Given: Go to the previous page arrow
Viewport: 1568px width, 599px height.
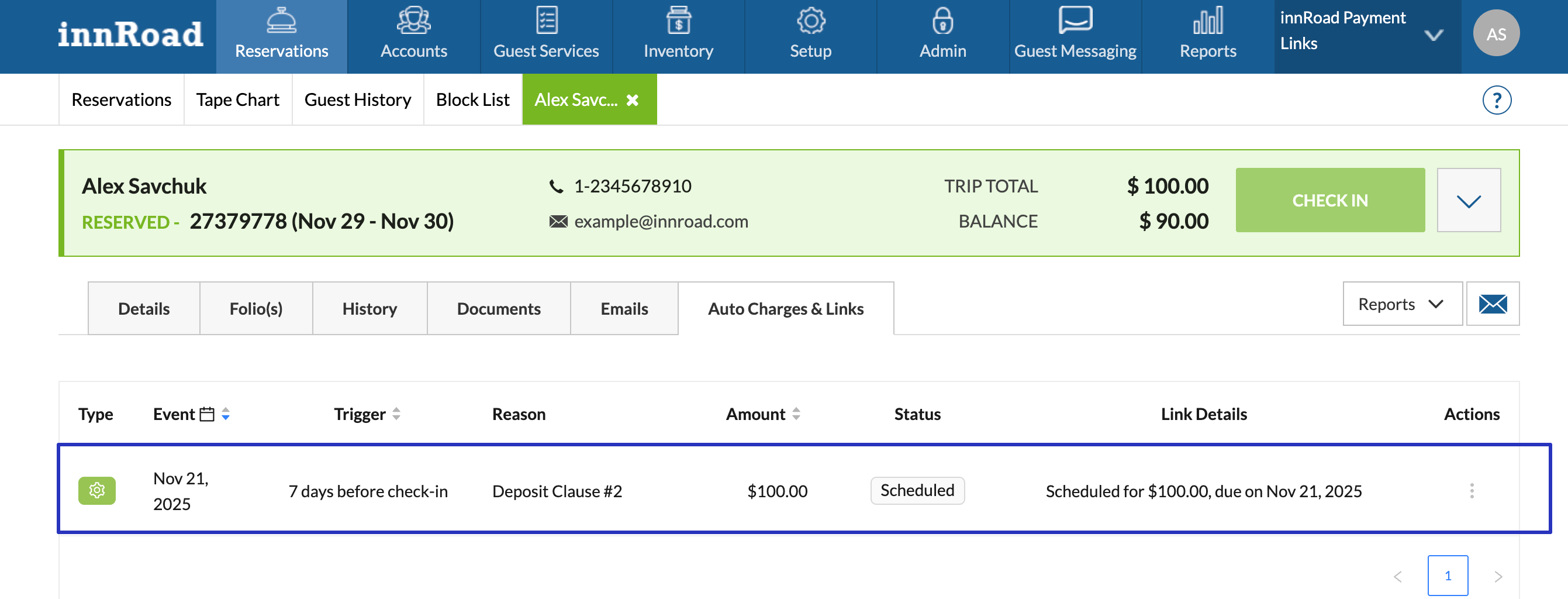Looking at the screenshot, I should 1397,576.
